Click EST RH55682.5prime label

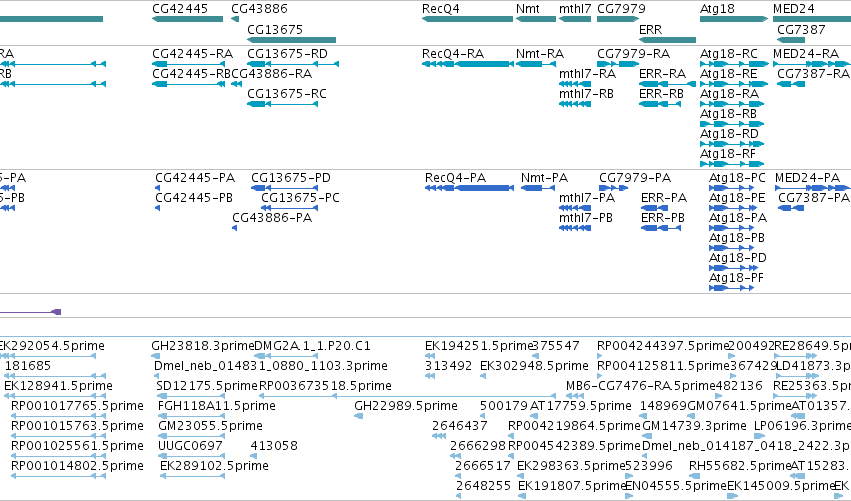[740, 466]
